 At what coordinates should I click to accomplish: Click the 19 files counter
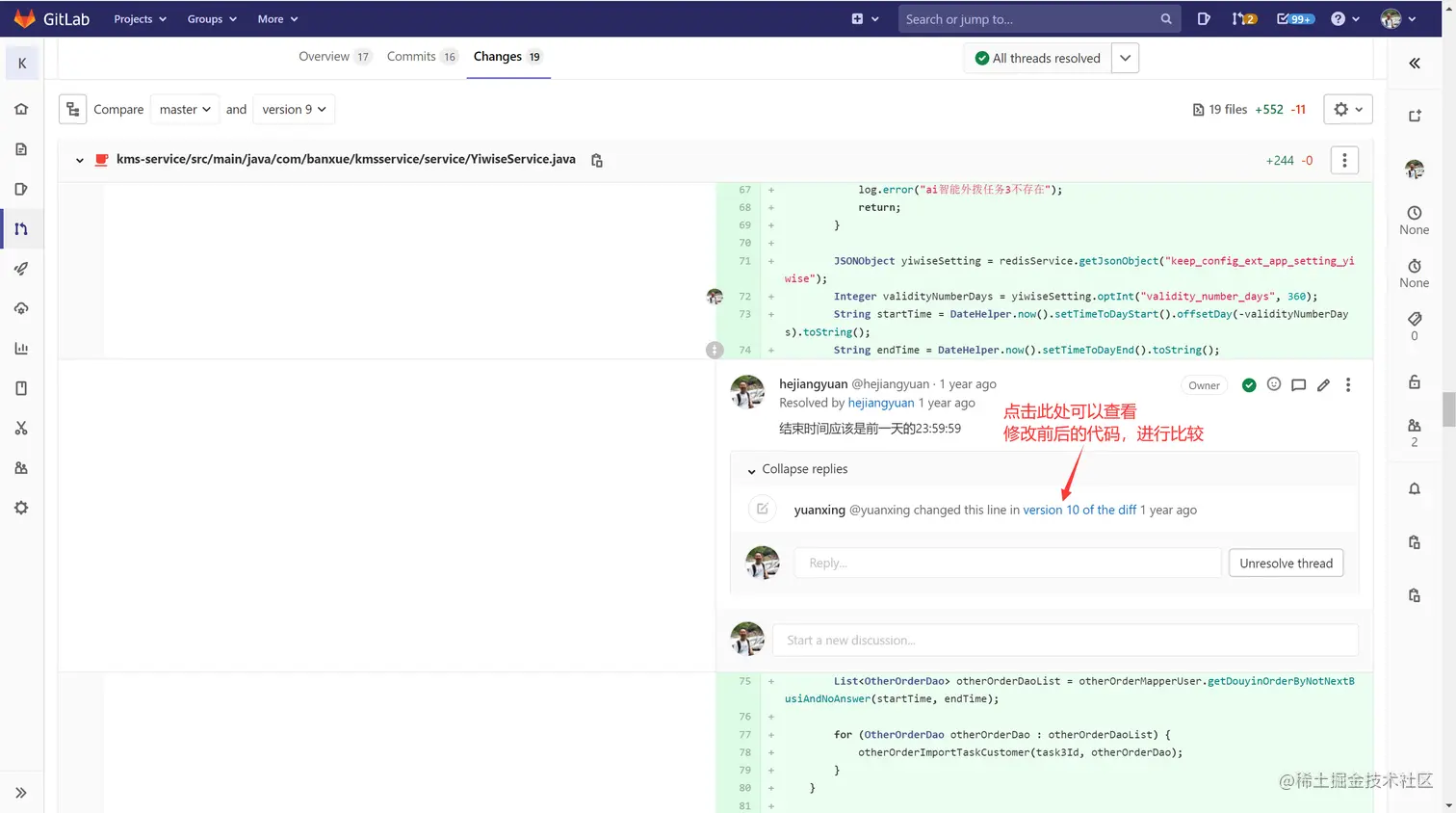click(x=1220, y=110)
